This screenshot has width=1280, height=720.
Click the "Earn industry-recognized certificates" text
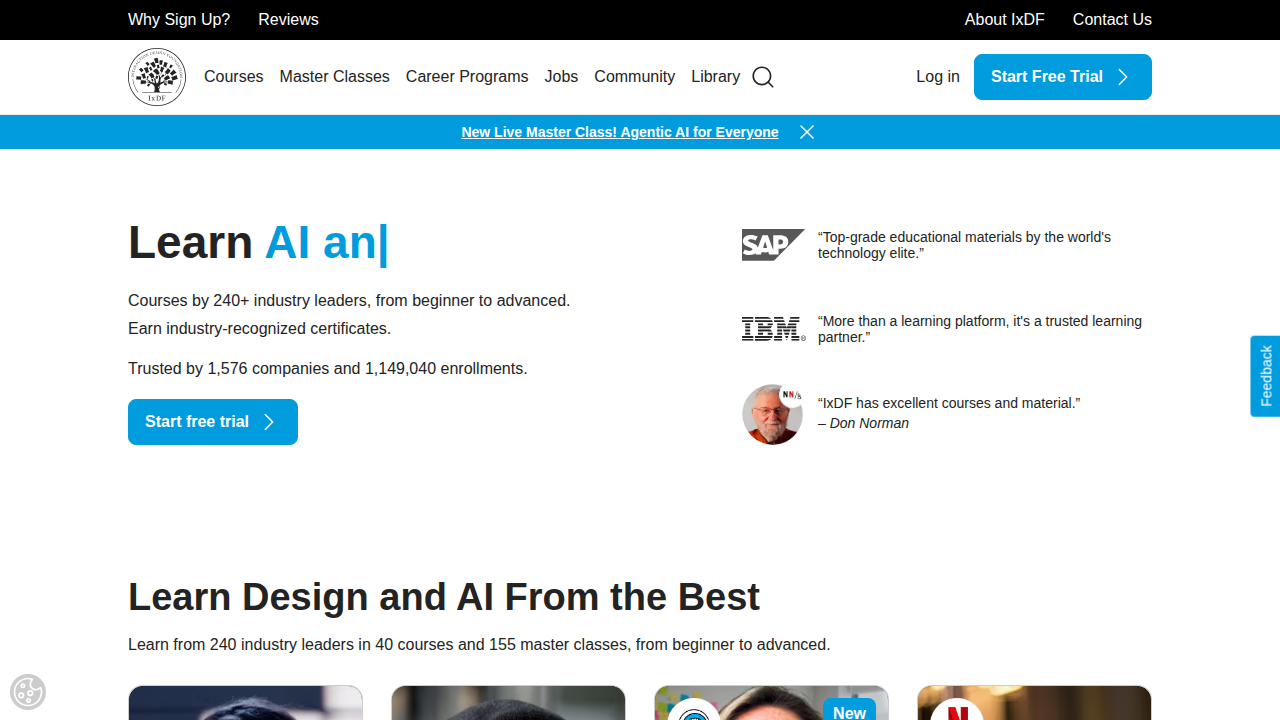(260, 329)
